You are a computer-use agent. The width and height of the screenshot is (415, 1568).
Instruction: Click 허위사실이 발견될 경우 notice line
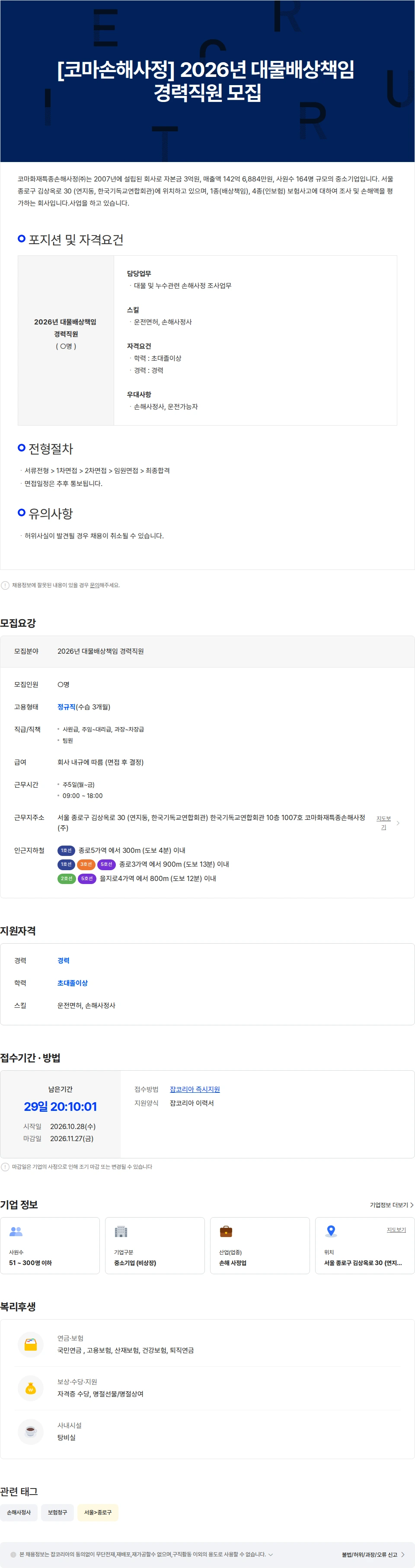click(x=94, y=536)
